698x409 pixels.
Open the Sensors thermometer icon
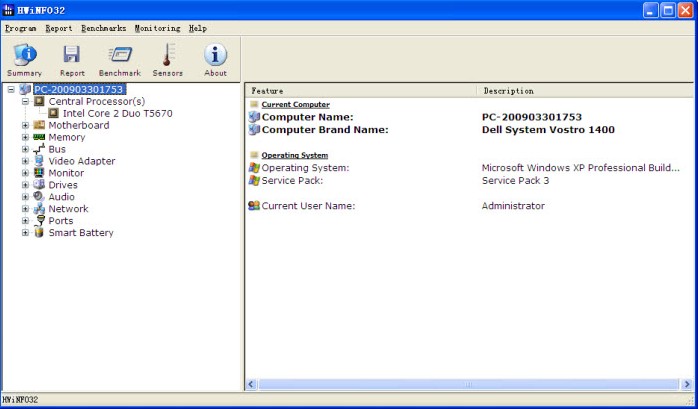[168, 59]
